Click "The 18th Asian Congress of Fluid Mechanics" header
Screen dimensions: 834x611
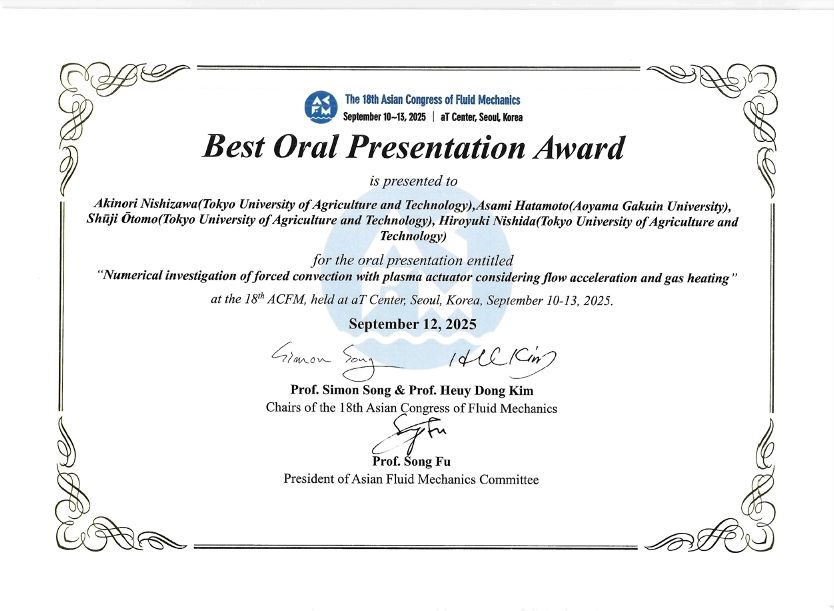(432, 100)
